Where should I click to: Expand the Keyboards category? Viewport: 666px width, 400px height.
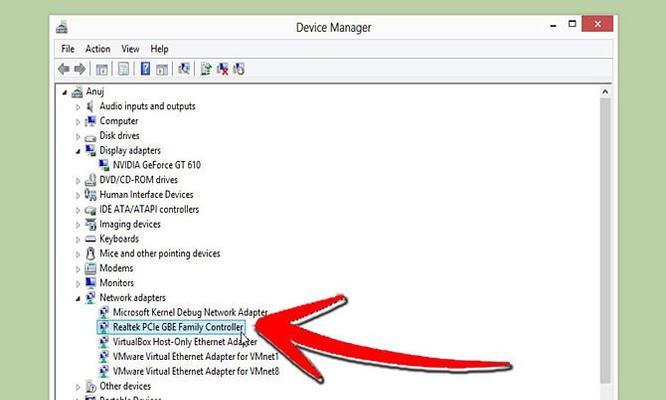pyautogui.click(x=78, y=239)
